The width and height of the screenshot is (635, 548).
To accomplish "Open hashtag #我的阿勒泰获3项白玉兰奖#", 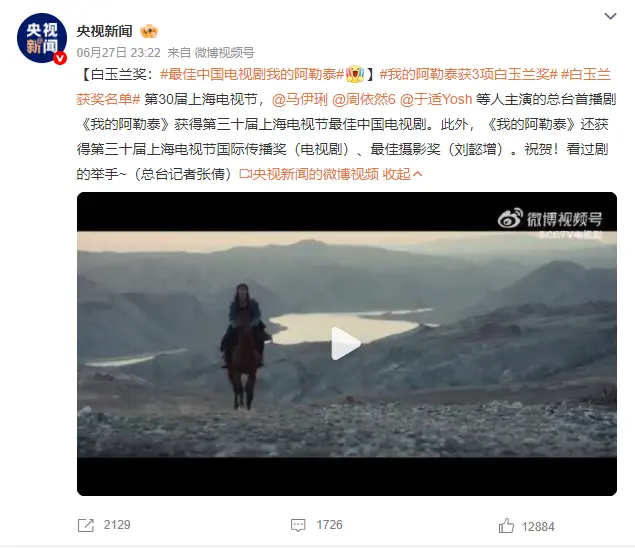I will point(469,74).
